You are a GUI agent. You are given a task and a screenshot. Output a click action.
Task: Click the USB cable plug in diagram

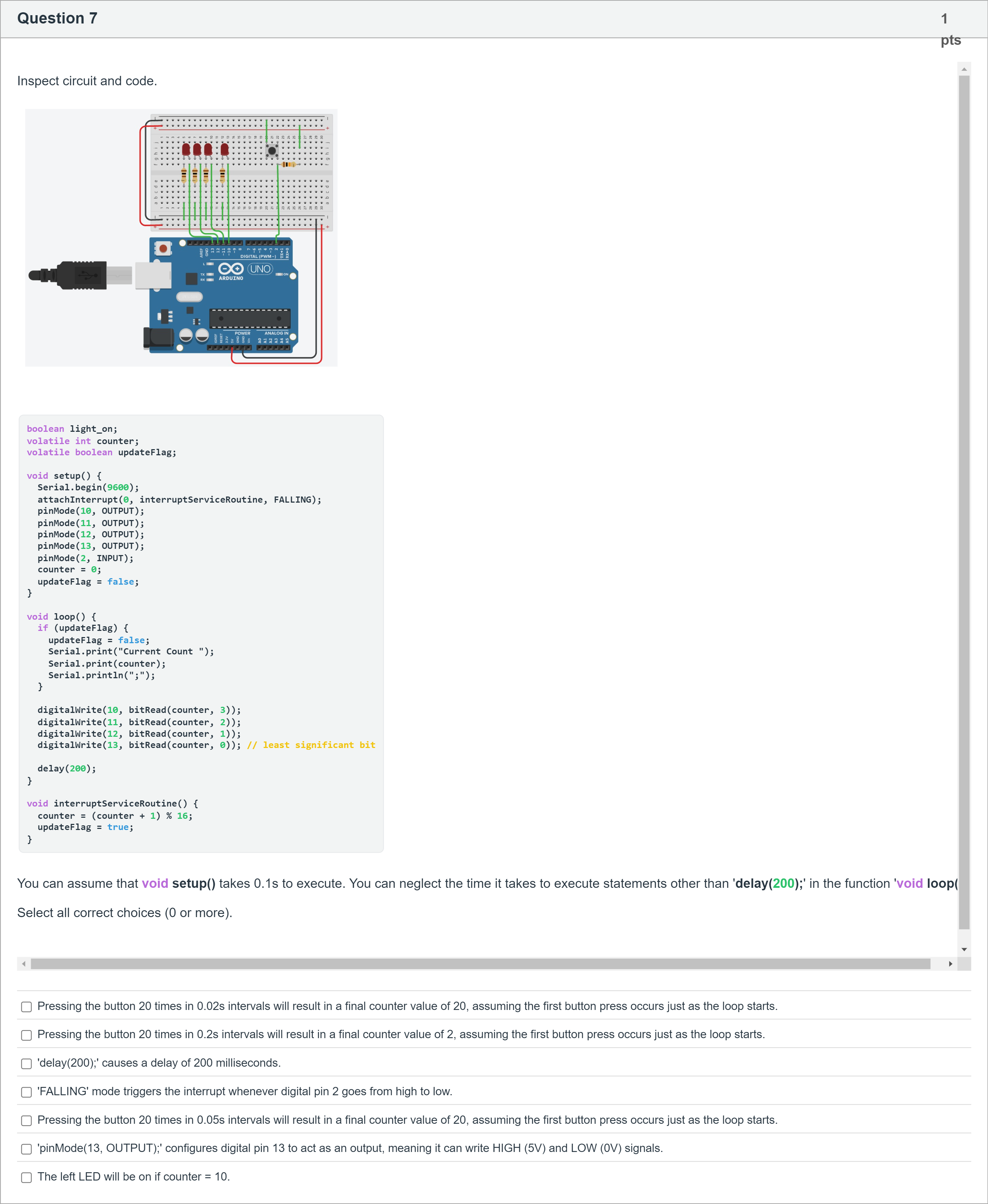point(68,275)
